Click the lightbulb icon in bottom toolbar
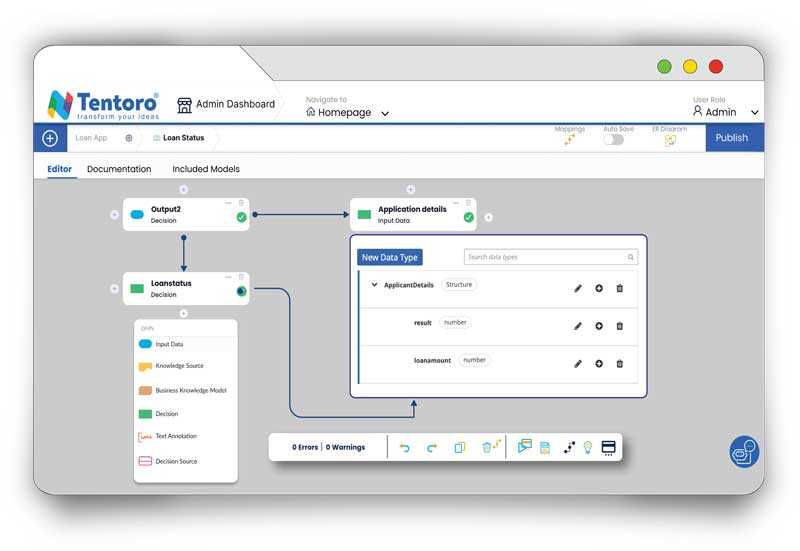800x551 pixels. coord(588,447)
